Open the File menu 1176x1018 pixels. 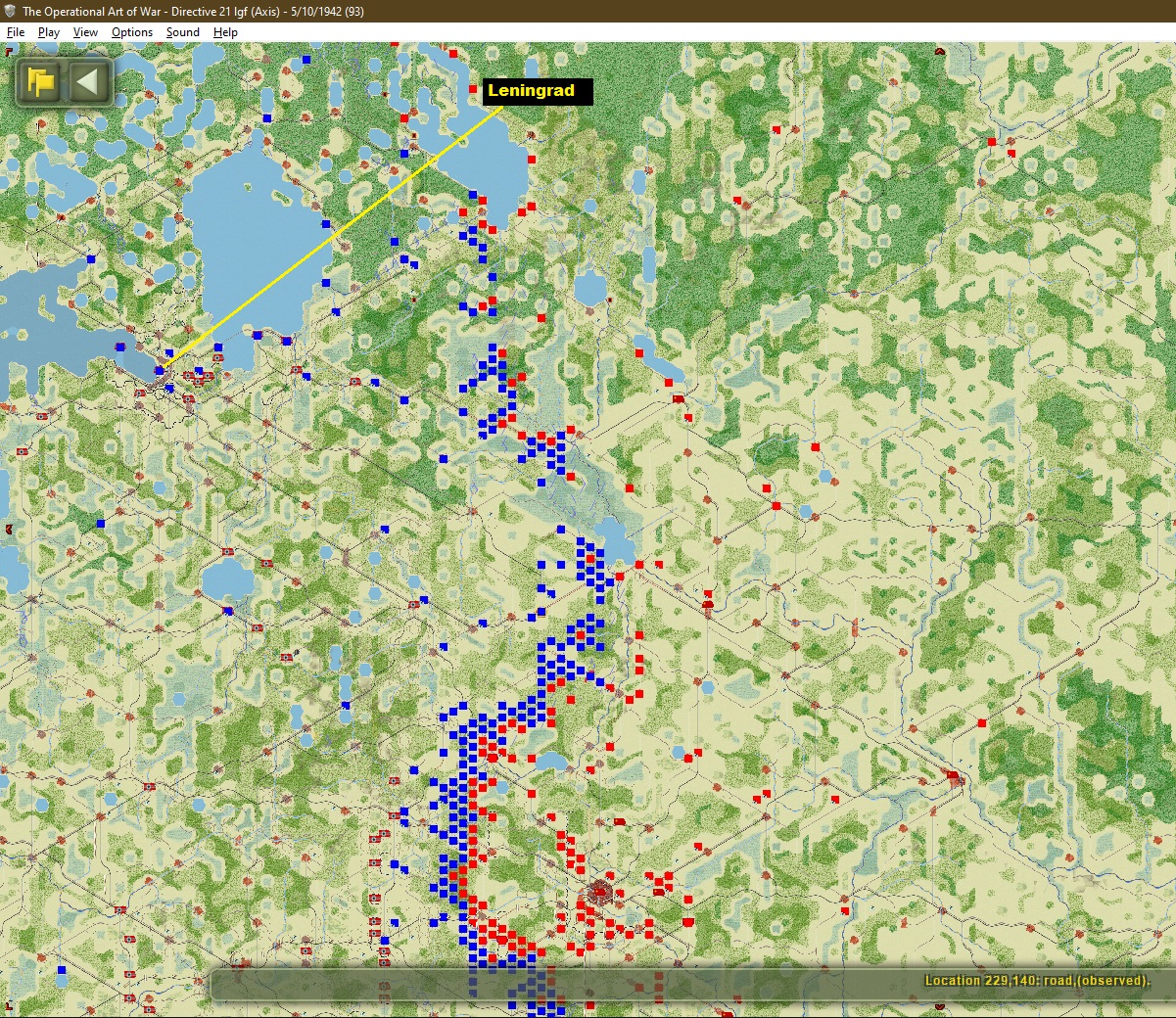point(16,32)
